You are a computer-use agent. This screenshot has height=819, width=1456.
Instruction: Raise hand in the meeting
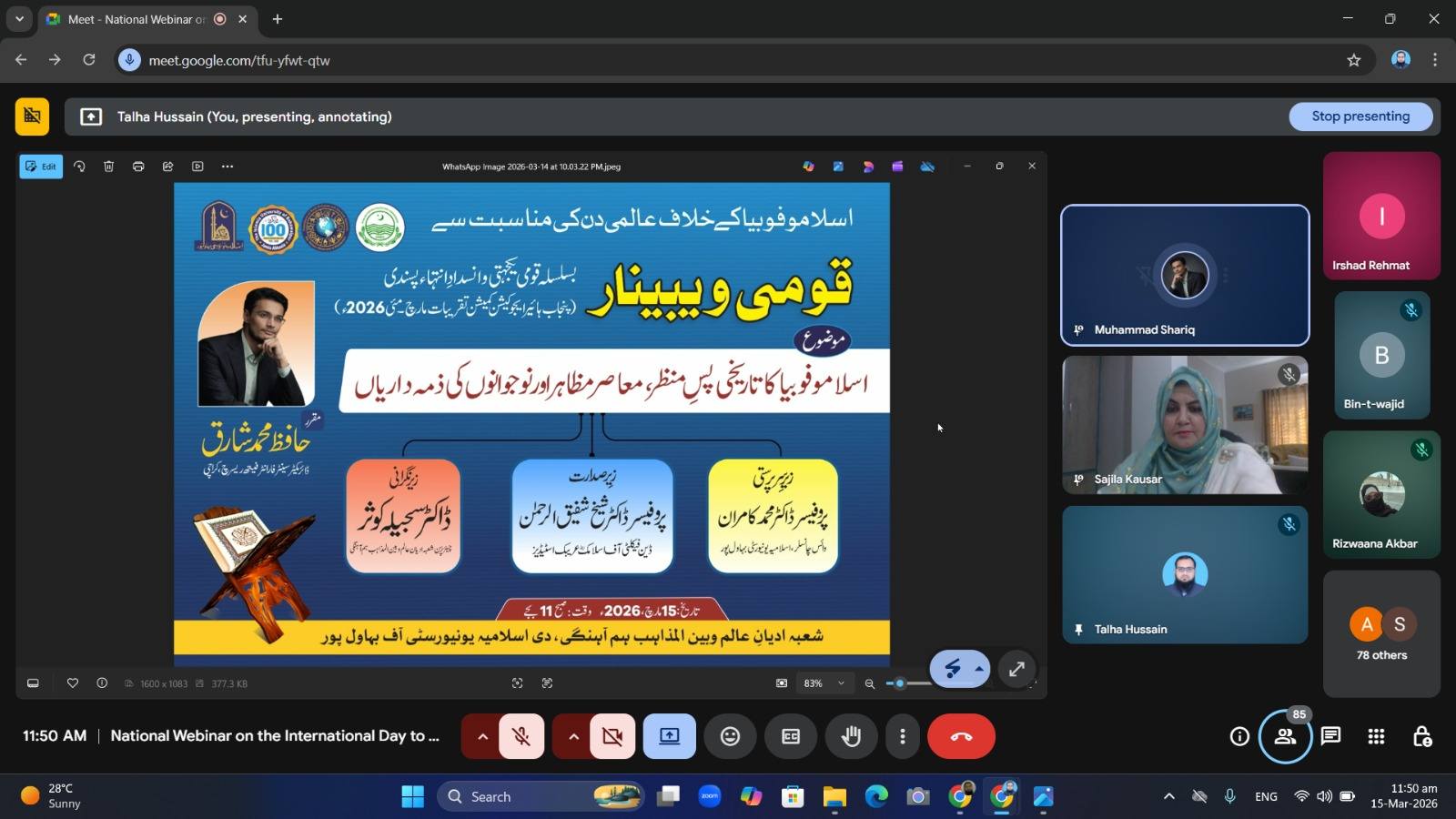pyautogui.click(x=851, y=736)
